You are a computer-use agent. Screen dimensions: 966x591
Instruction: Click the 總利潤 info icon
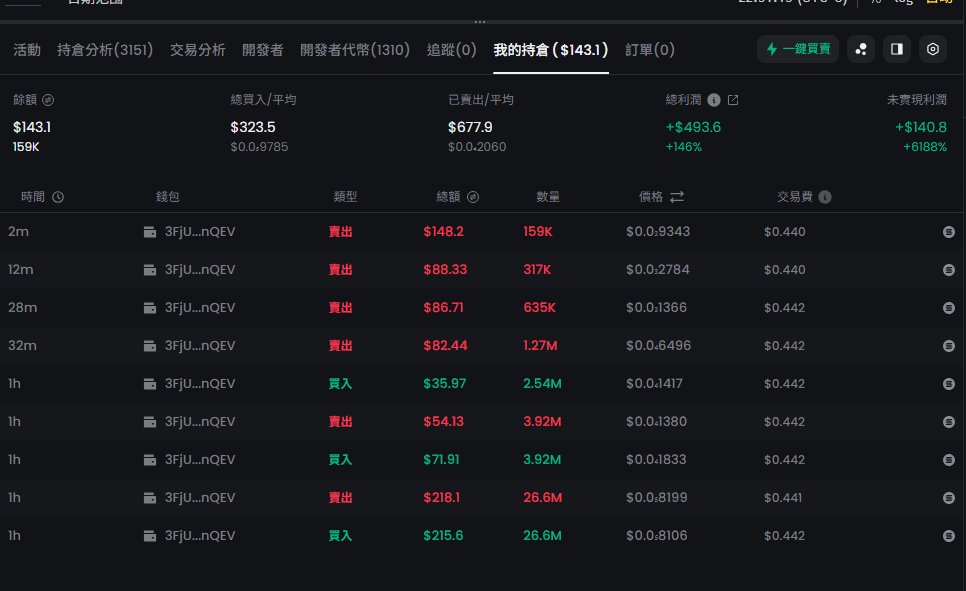[714, 100]
